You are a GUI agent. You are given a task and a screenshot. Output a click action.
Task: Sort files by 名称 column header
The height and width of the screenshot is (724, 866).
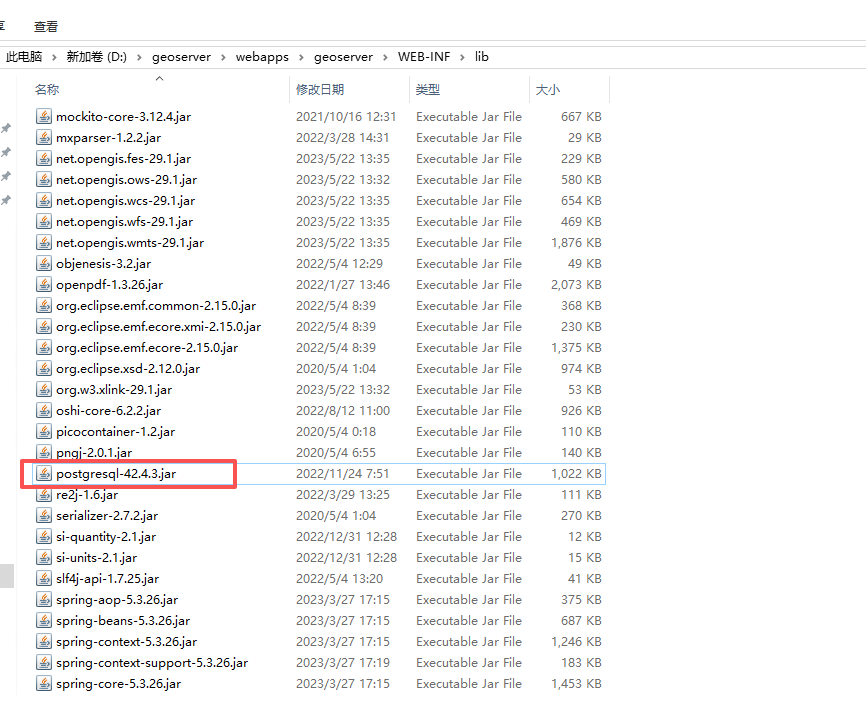47,89
